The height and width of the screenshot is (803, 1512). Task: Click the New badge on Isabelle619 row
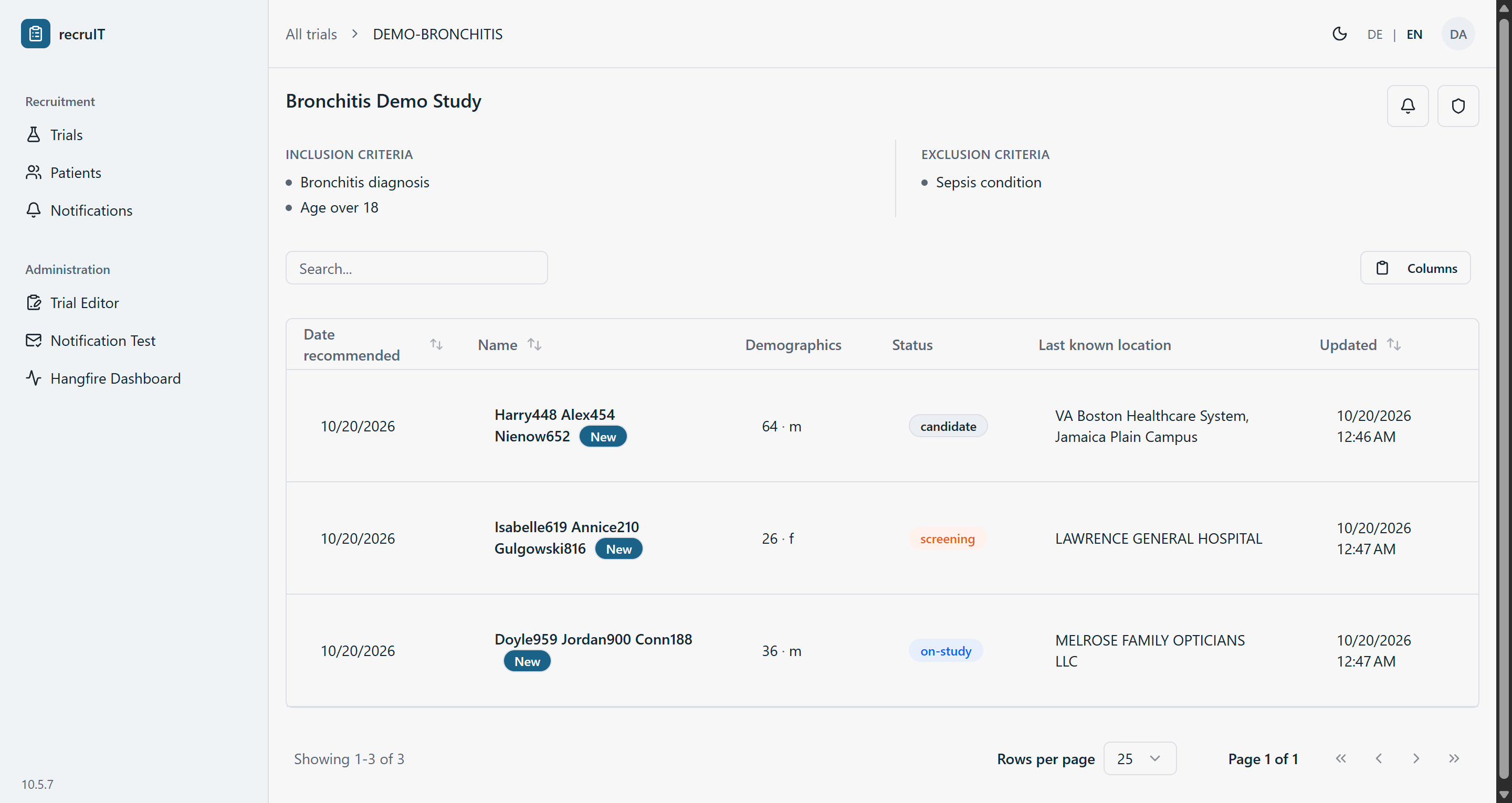click(618, 549)
